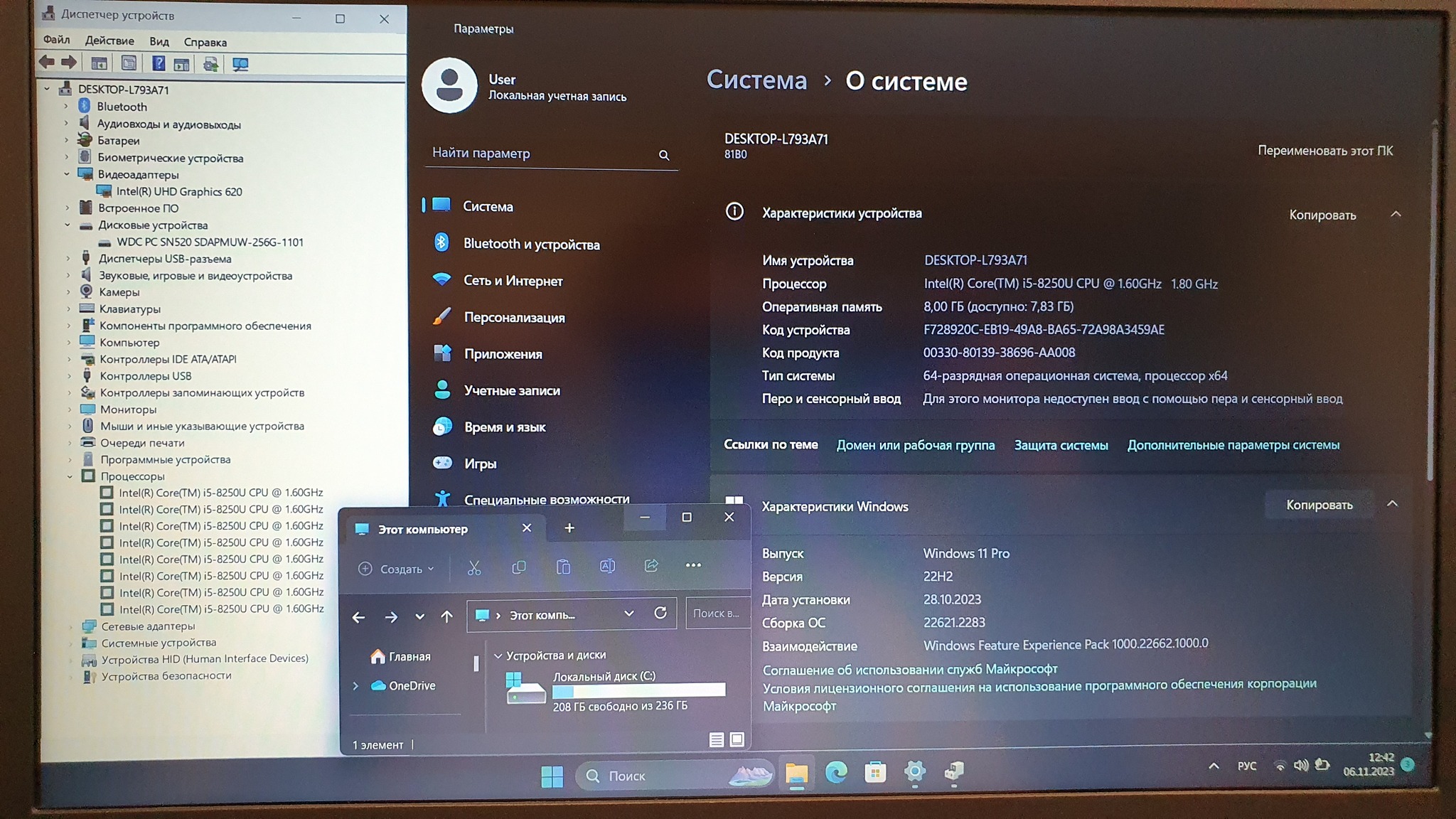
Task: Switch to large icons view in Explorer
Action: click(737, 739)
